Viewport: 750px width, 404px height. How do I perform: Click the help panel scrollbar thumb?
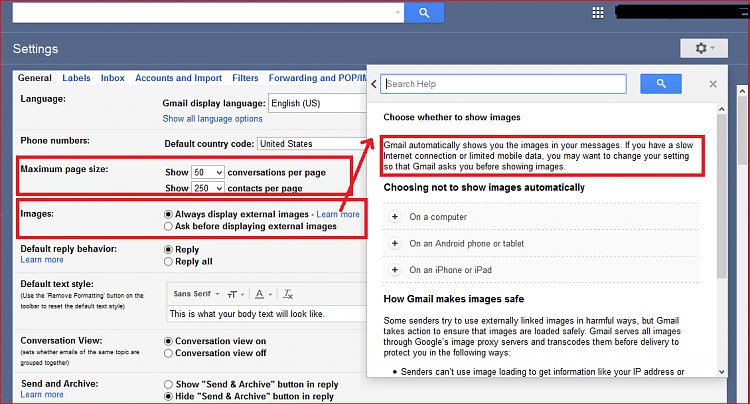(721, 196)
